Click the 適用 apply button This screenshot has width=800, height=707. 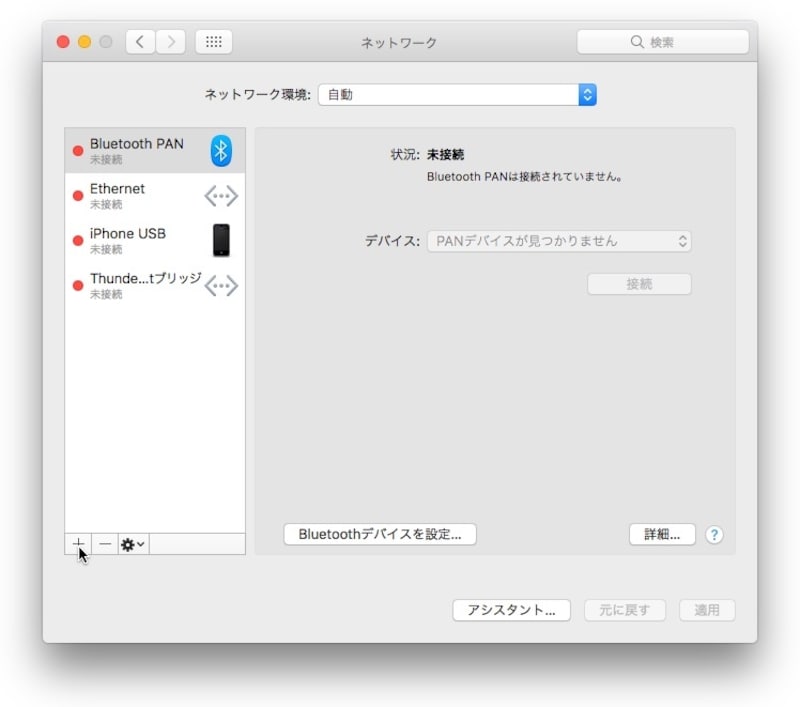707,610
